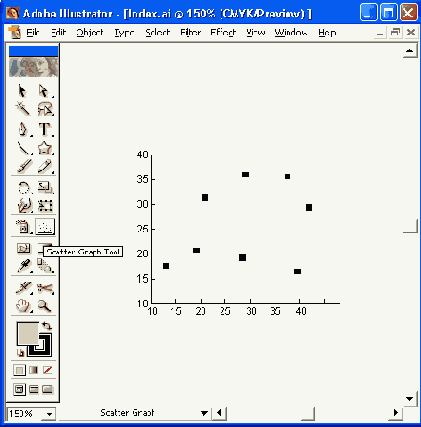
Task: Open the Effect menu
Action: click(x=223, y=32)
